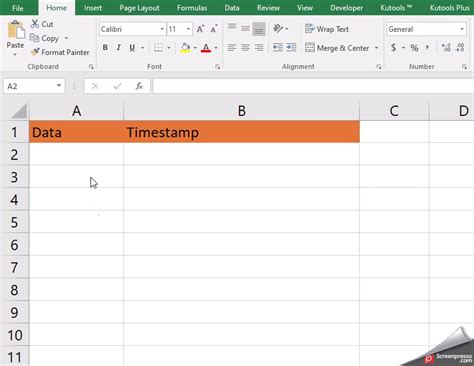This screenshot has height=366, width=474.
Task: Open text orientation options
Action: coord(280,29)
